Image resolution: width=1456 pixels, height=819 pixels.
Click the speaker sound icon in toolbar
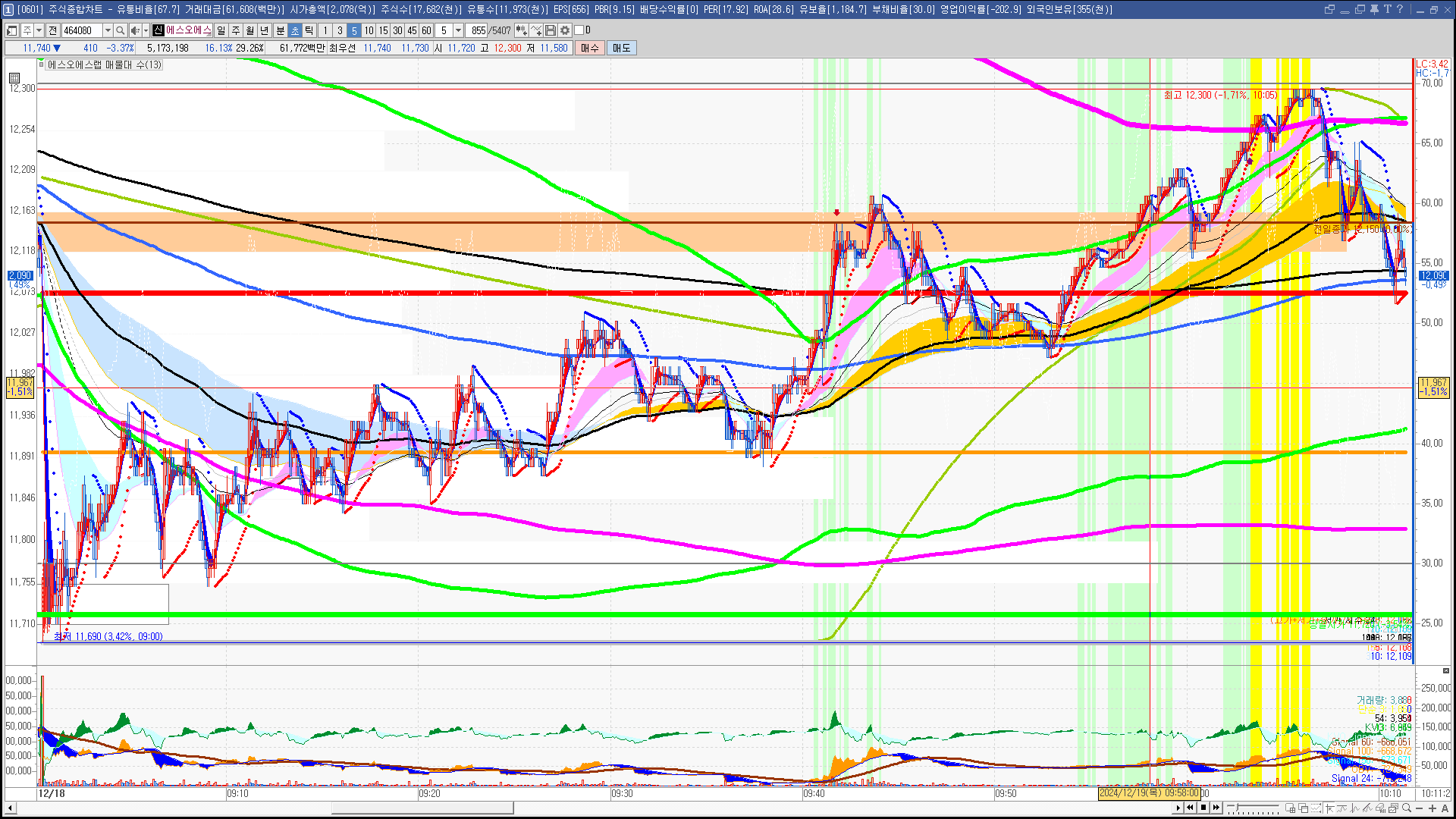[x=135, y=30]
